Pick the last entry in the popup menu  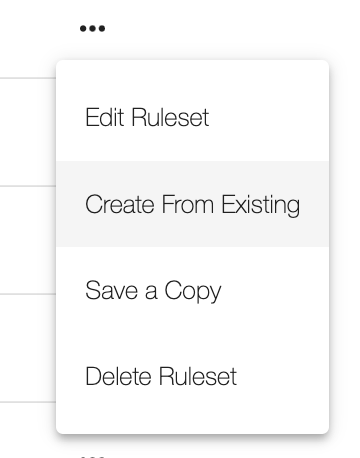pyautogui.click(x=192, y=376)
